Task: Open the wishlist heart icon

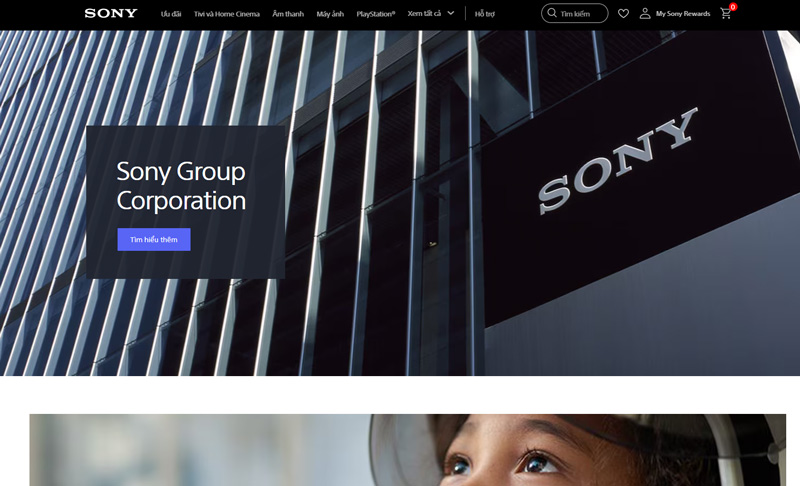Action: point(623,14)
